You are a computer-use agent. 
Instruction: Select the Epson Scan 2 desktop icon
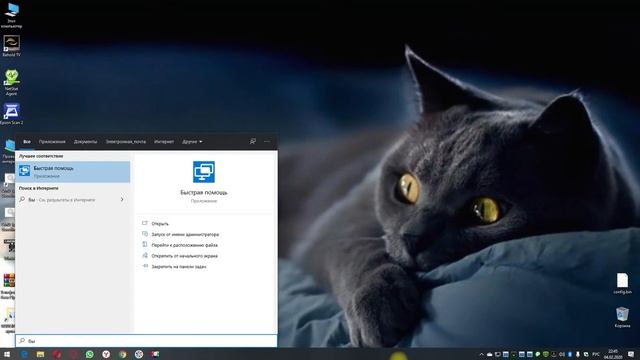(11, 114)
